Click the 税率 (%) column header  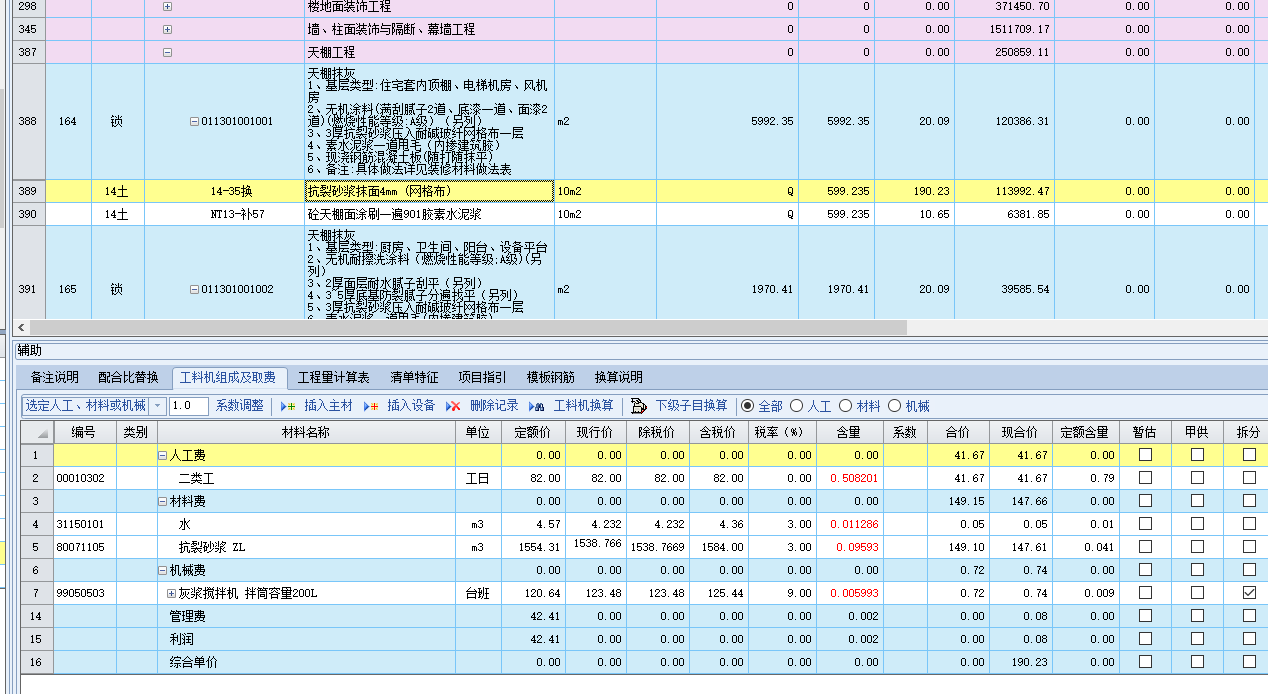[x=780, y=433]
